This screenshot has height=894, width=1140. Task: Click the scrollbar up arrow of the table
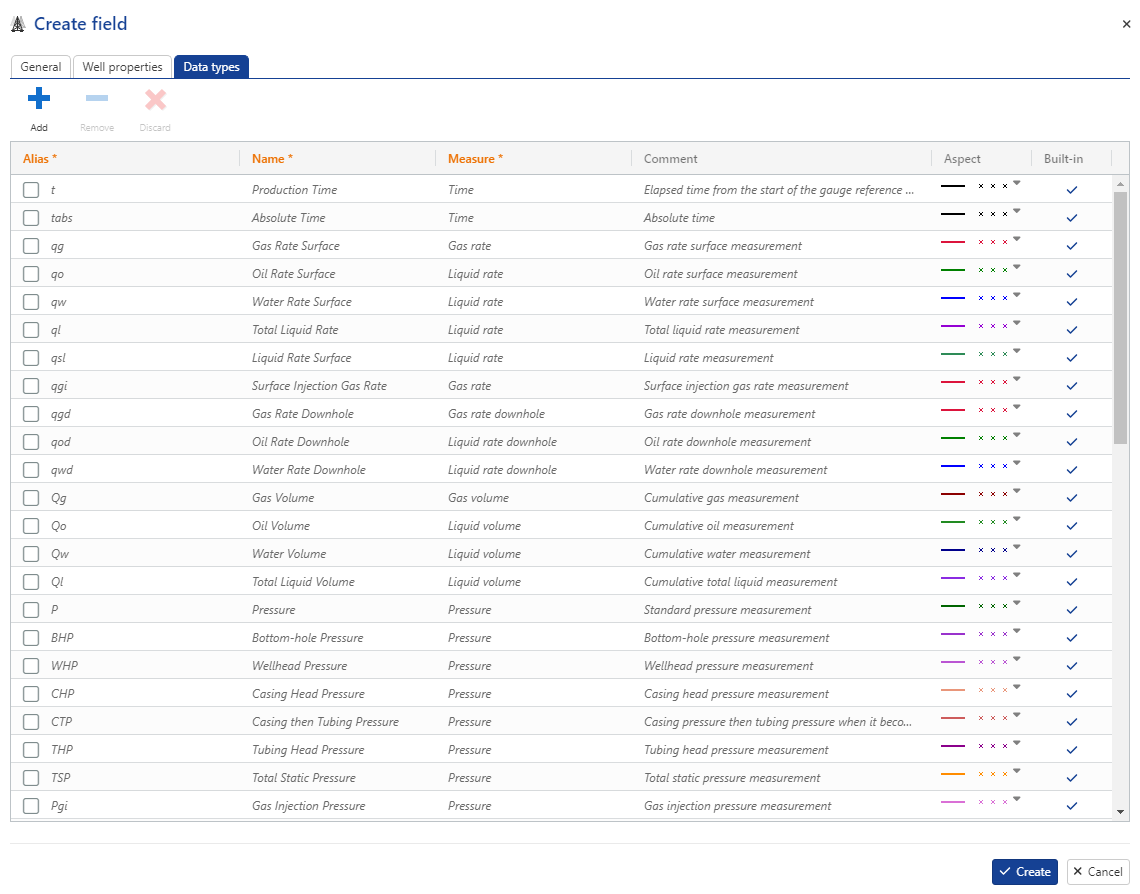click(1120, 185)
